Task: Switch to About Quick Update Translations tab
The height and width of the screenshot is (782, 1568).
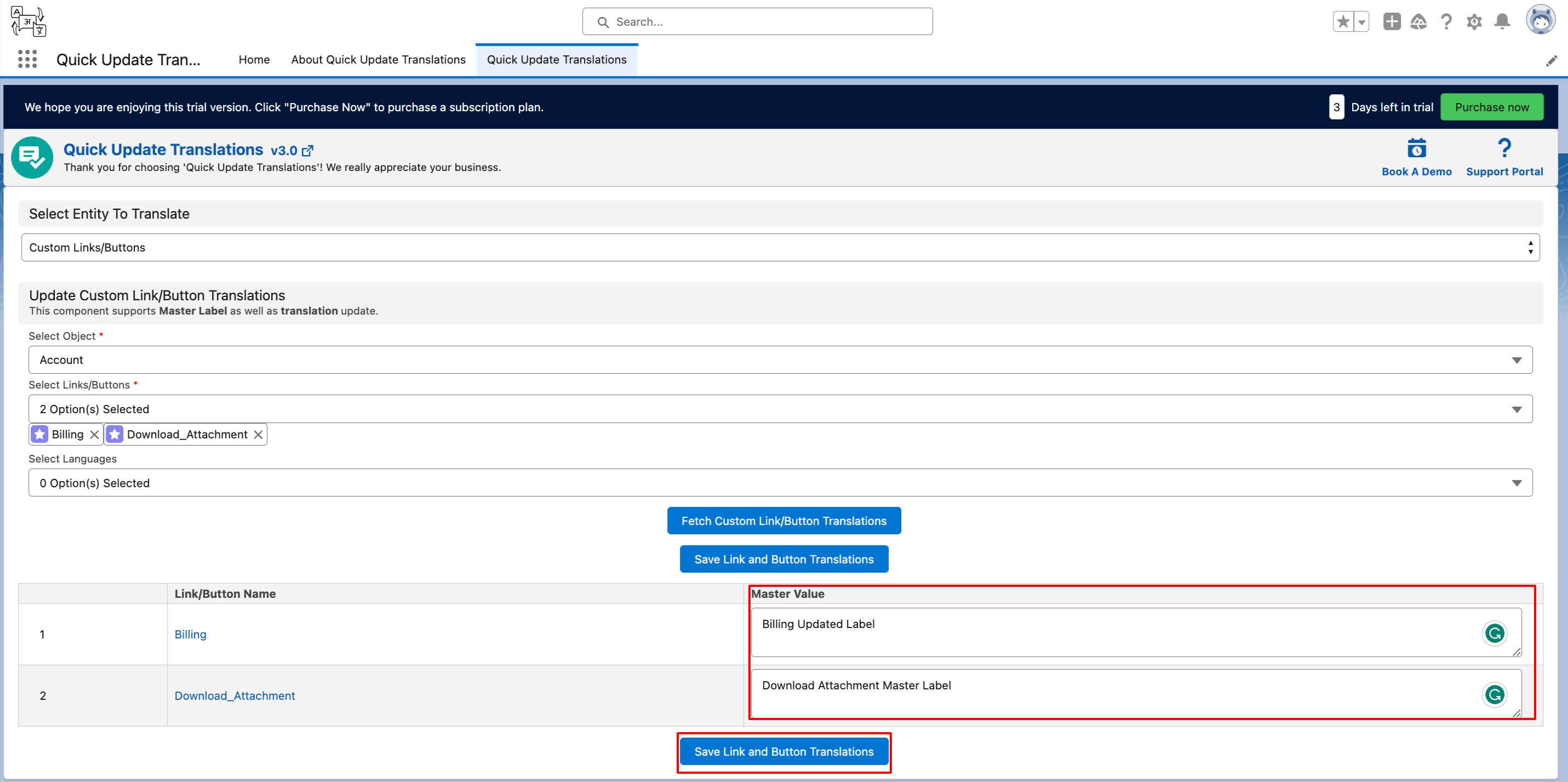Action: (378, 60)
